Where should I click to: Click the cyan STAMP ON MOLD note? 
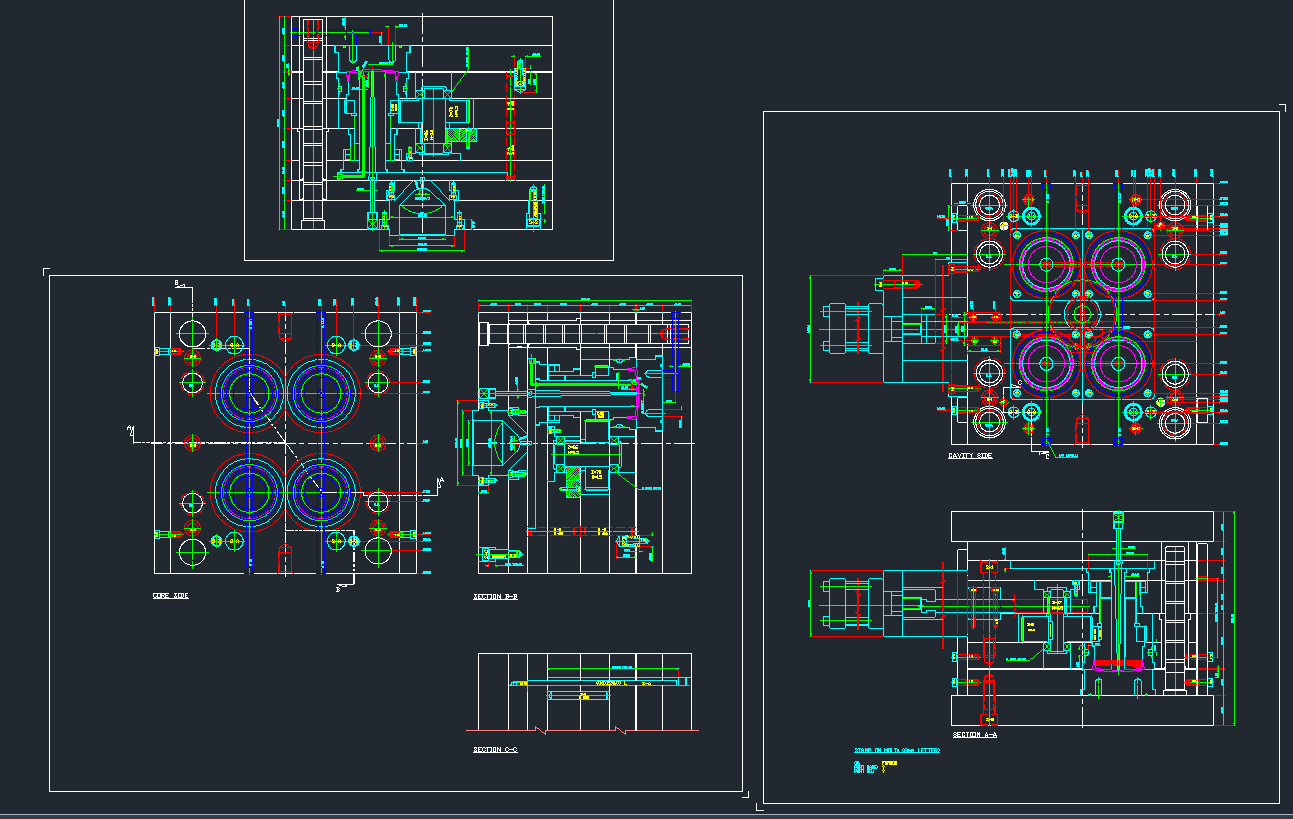click(x=896, y=750)
